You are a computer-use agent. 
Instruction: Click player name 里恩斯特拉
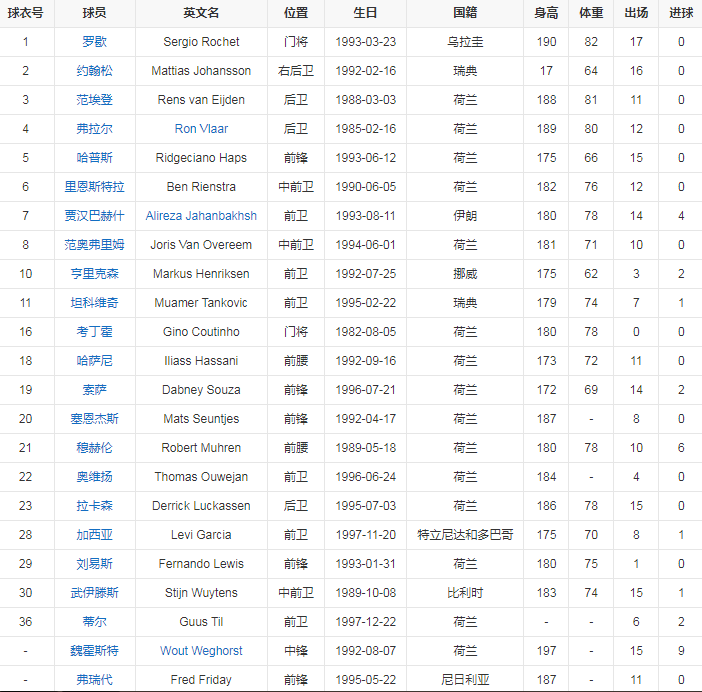coord(94,187)
